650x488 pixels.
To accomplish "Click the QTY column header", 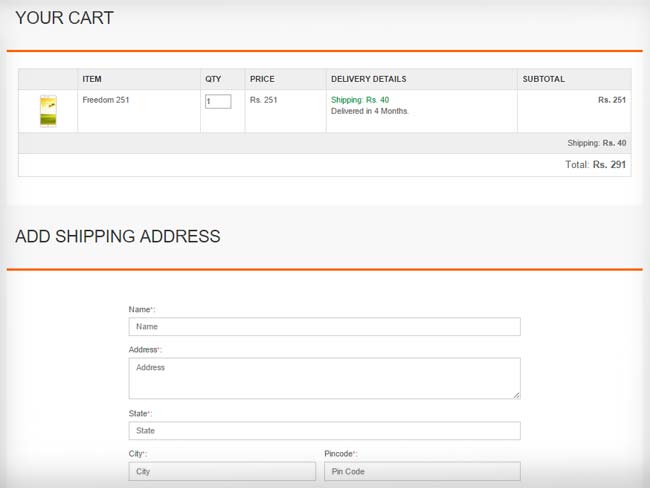I will click(213, 79).
